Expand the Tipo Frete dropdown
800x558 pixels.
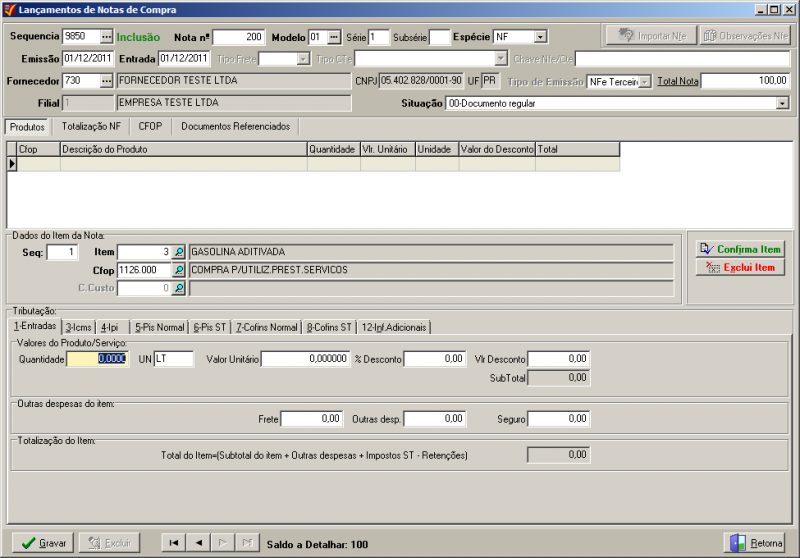303,59
